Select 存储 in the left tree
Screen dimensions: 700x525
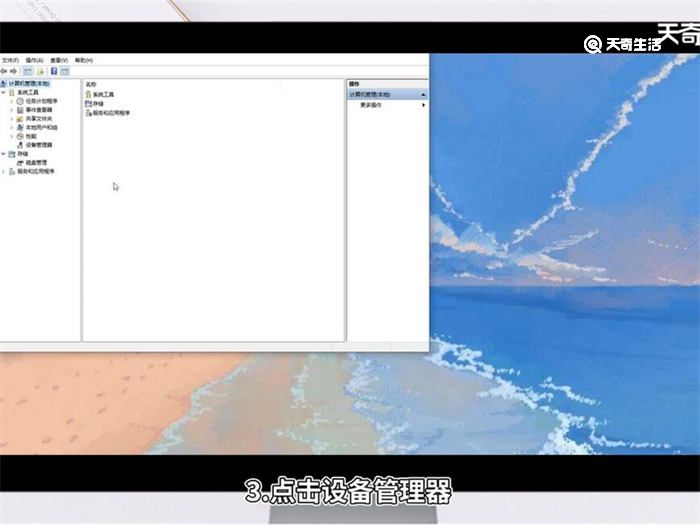click(x=22, y=154)
